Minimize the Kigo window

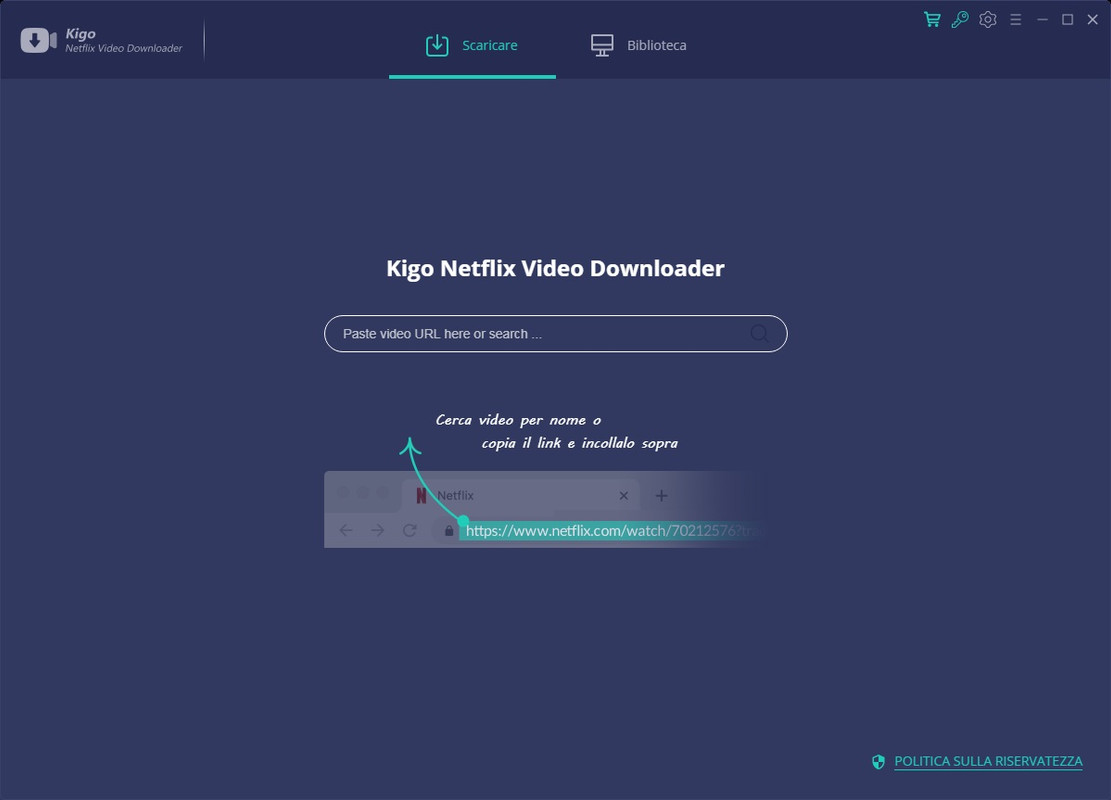click(x=1042, y=20)
